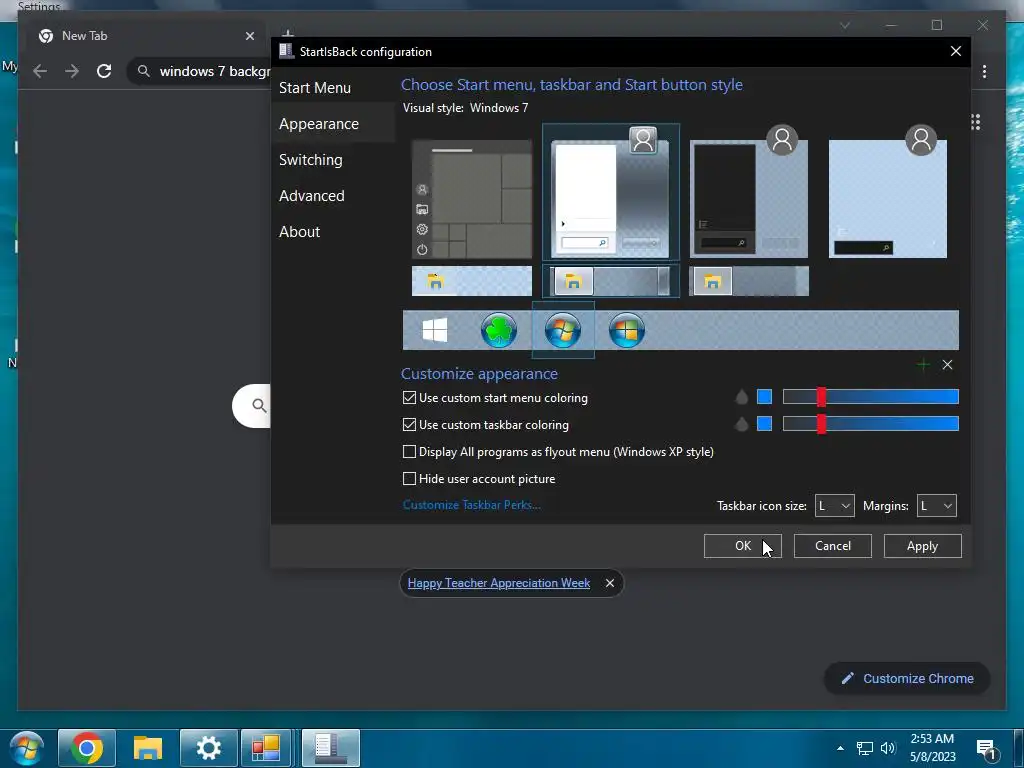Open taskbar color swatch picker
Screen dimensions: 1024x768
[764, 424]
